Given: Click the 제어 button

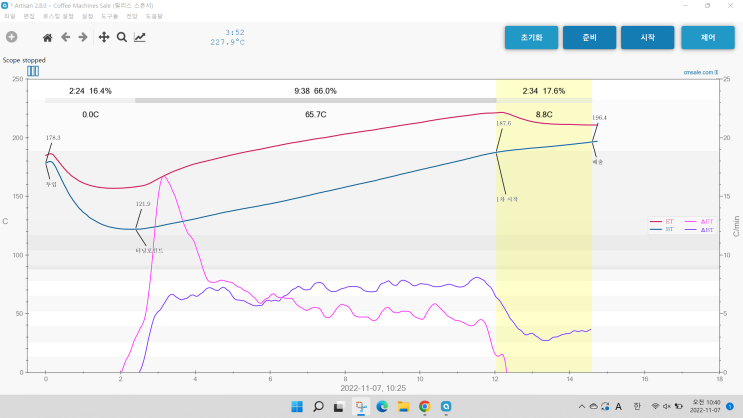Looking at the screenshot, I should tap(708, 37).
